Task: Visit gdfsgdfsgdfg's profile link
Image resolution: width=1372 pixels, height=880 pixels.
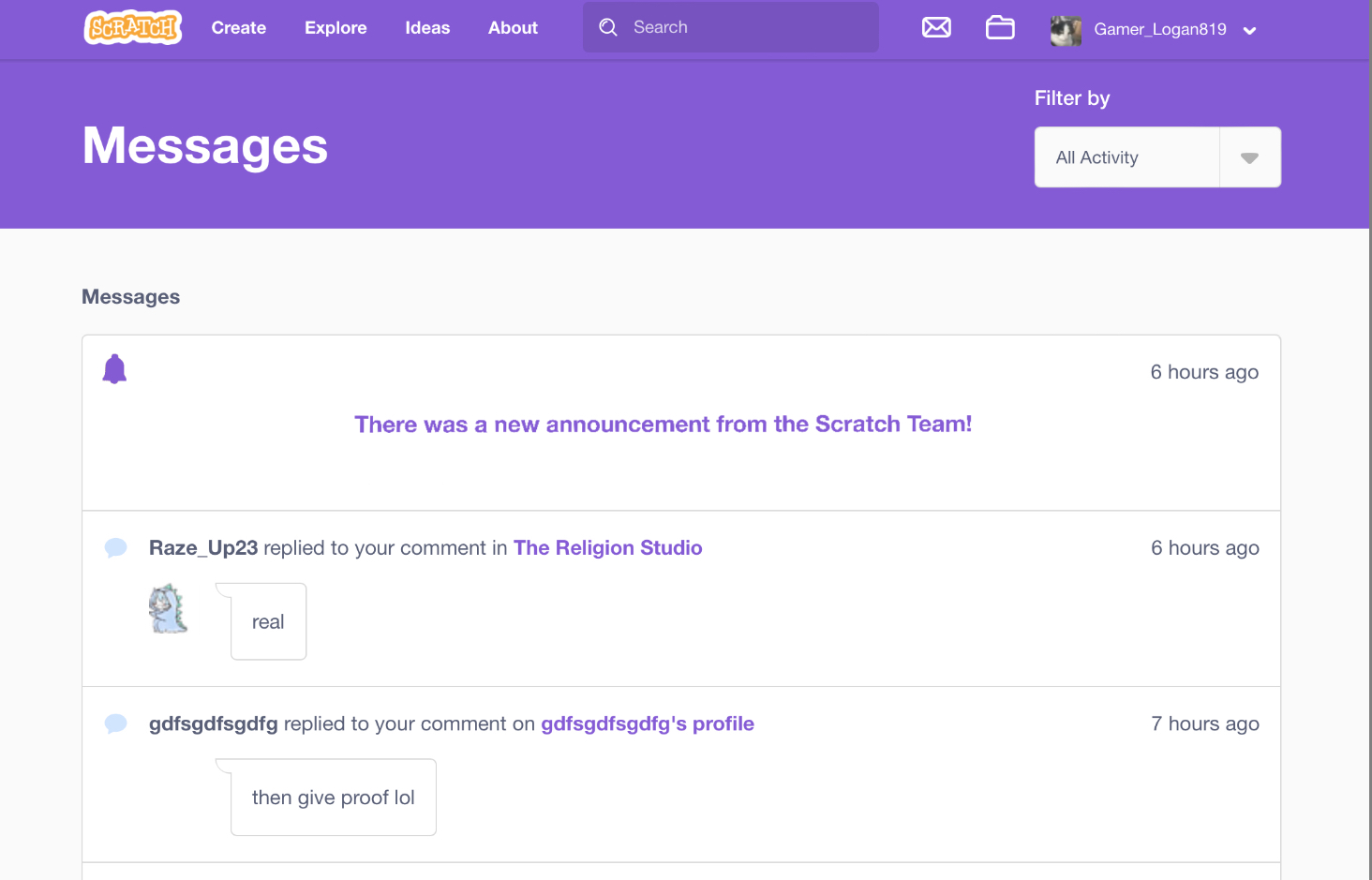Action: 647,723
